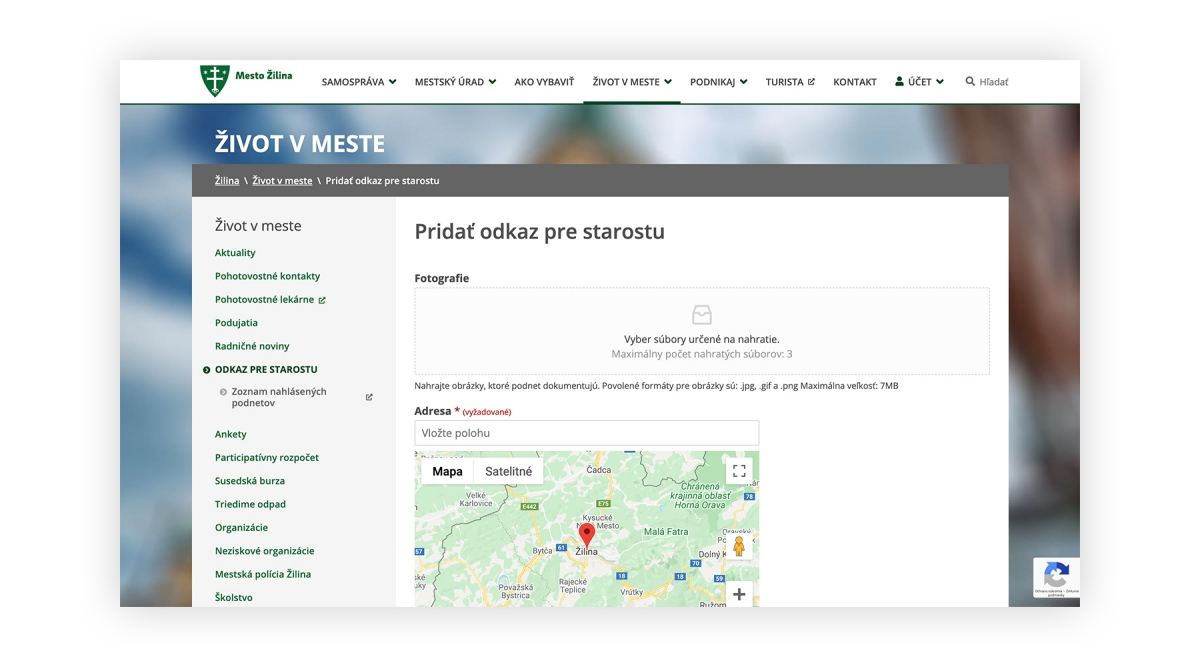Open Pohotovostné kontakty sidebar link
Image resolution: width=1200 pixels, height=667 pixels.
tap(267, 276)
